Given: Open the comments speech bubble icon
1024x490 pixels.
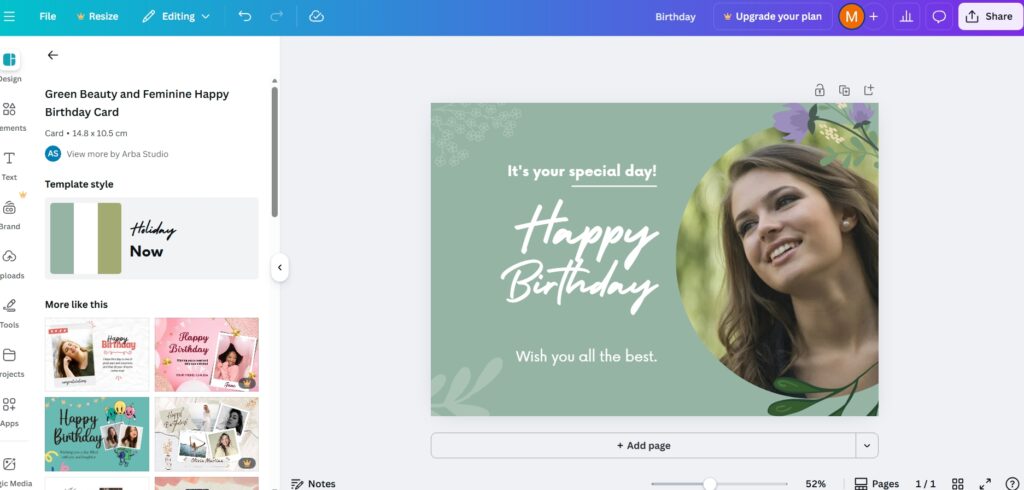Looking at the screenshot, I should 939,17.
